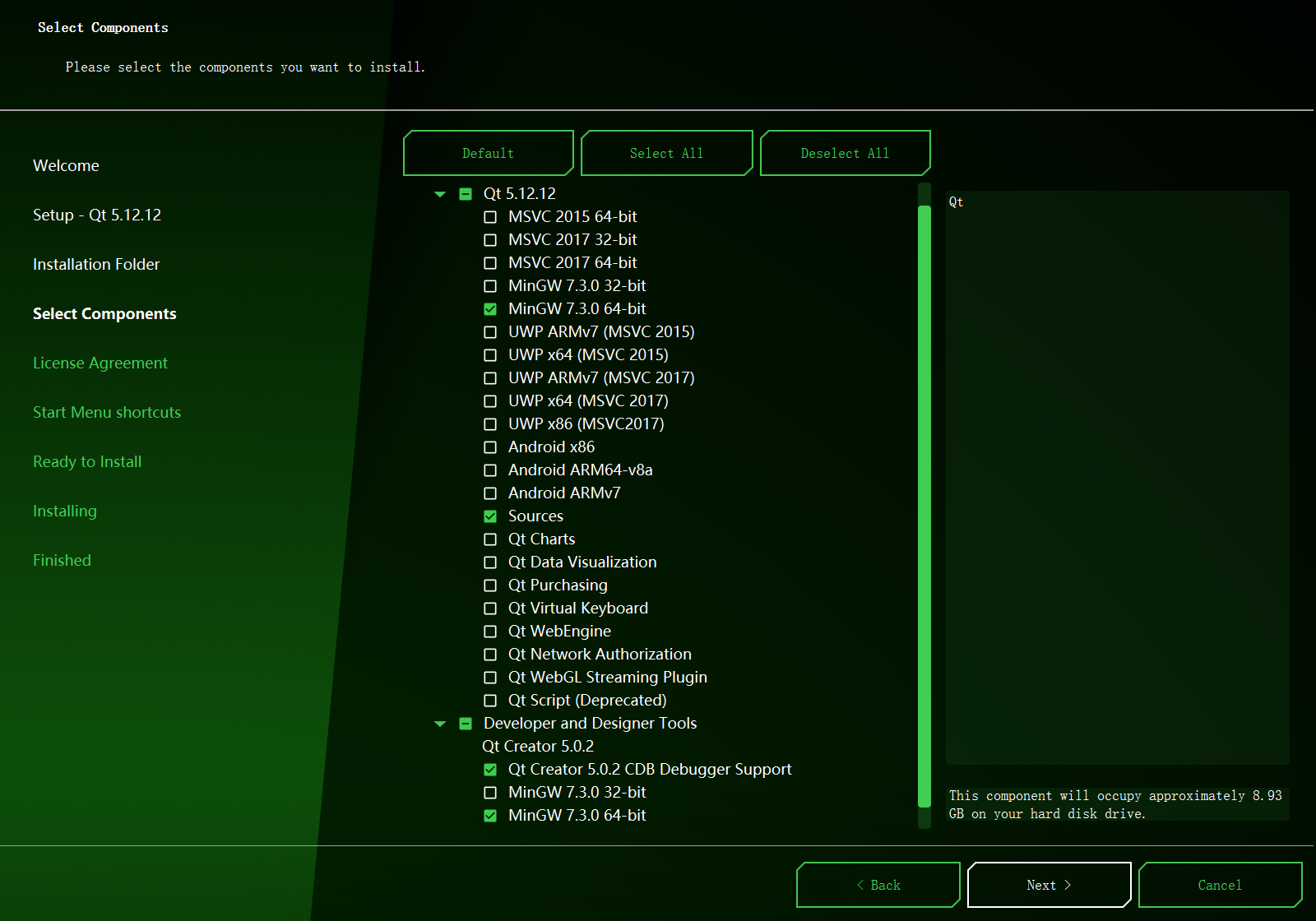This screenshot has height=921, width=1316.
Task: Enable UWP ARMv7 (MSVC 2015) checkbox
Action: click(x=490, y=332)
